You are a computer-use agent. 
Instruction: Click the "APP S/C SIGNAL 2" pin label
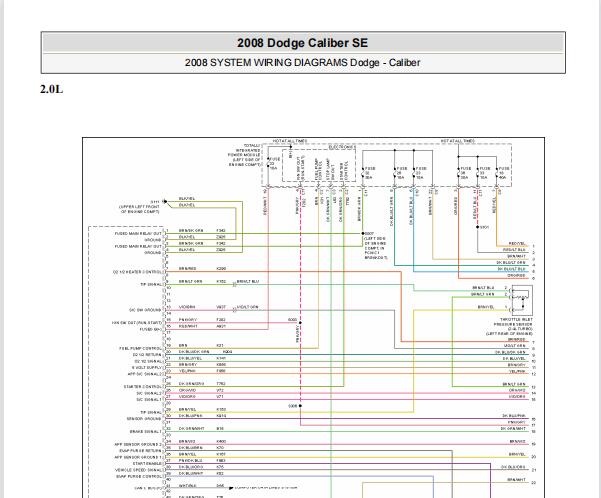pyautogui.click(x=145, y=374)
